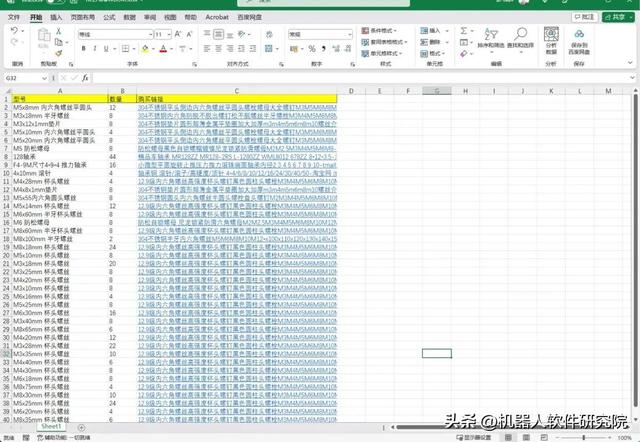Add a new sheet with plus button
The width and height of the screenshot is (640, 442).
click(x=81, y=427)
